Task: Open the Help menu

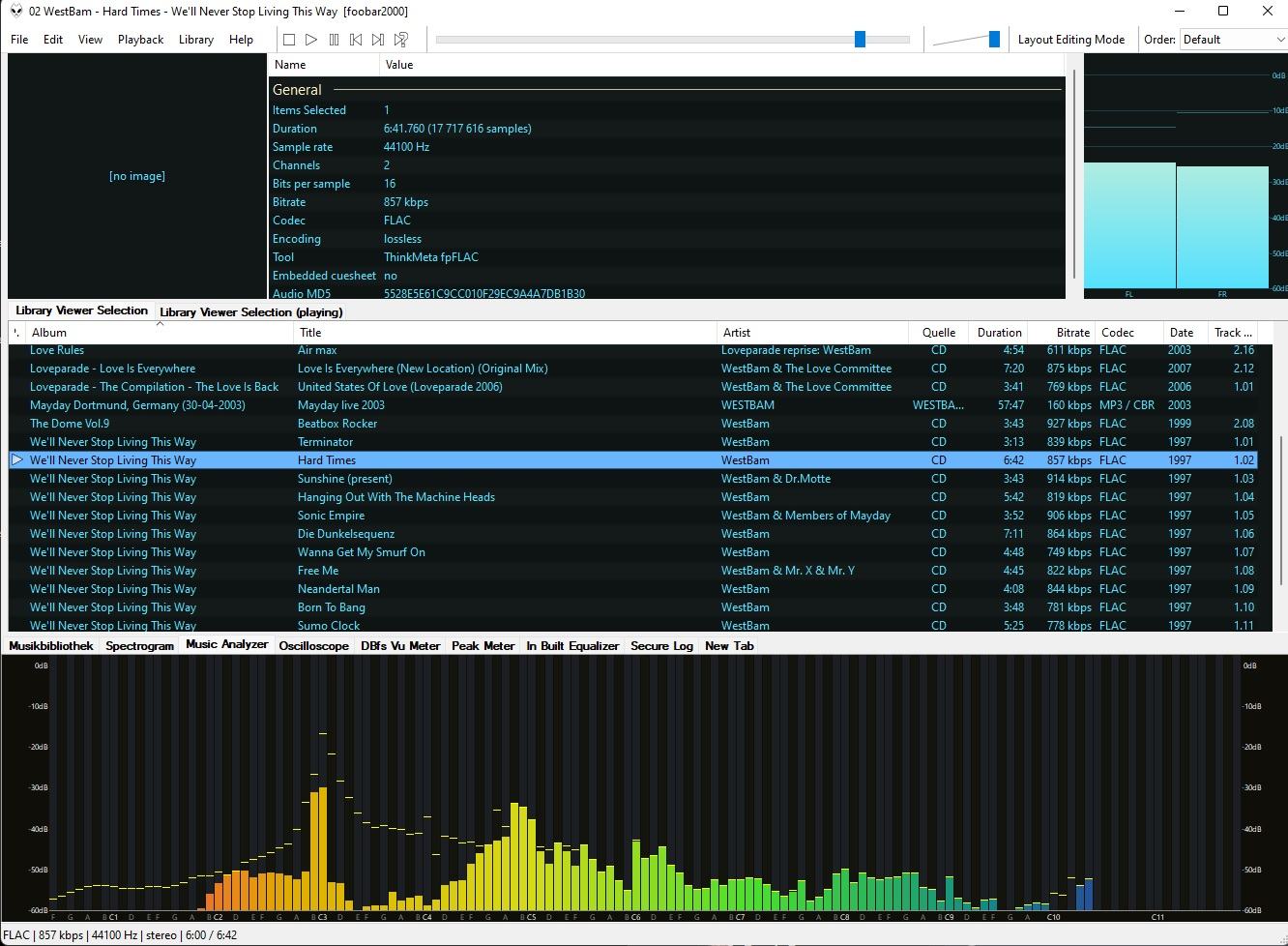Action: [x=241, y=40]
